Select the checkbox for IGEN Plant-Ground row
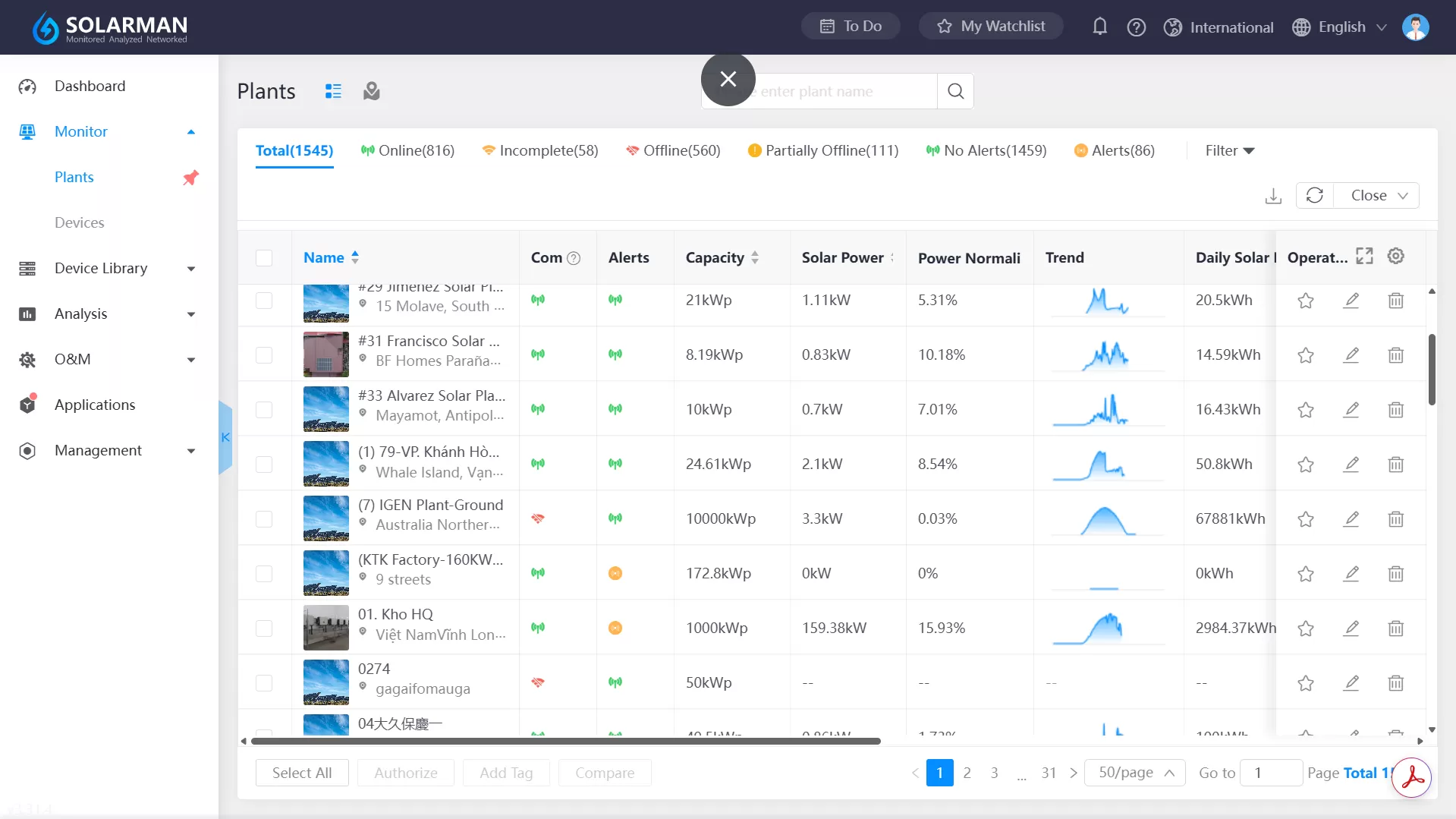Screen dimensions: 1456x819 pyautogui.click(x=264, y=519)
